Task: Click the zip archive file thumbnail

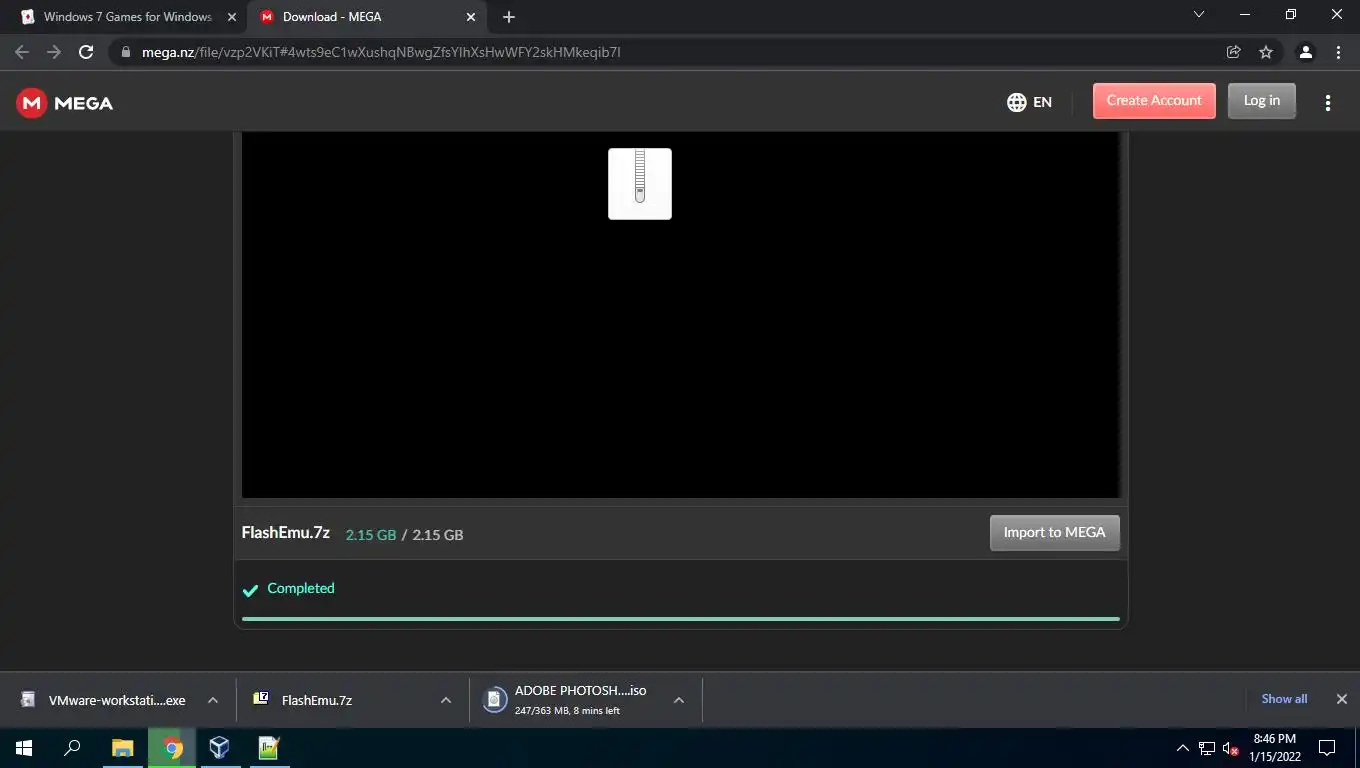Action: (640, 184)
